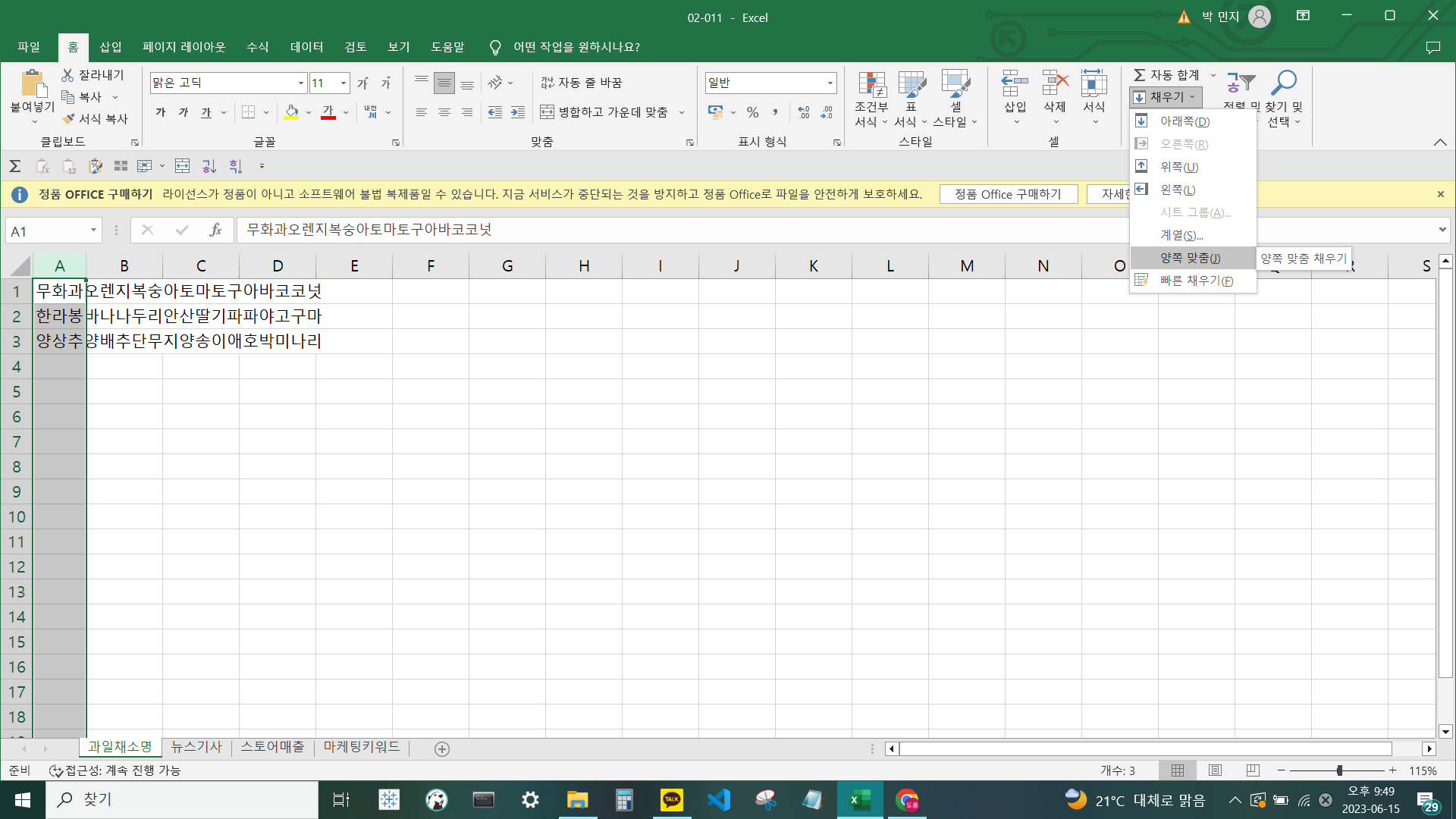Toggle center horizontal alignment
This screenshot has width=1456, height=819.
[x=444, y=112]
